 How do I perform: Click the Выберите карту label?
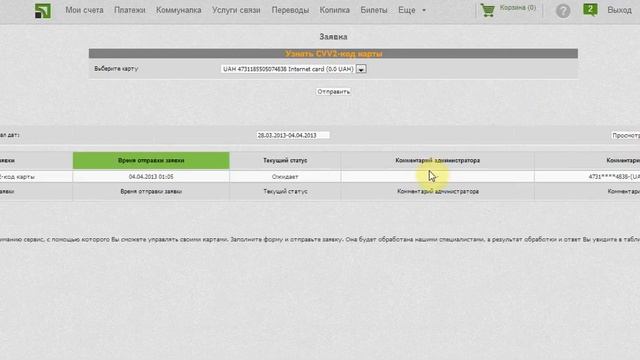(x=116, y=69)
